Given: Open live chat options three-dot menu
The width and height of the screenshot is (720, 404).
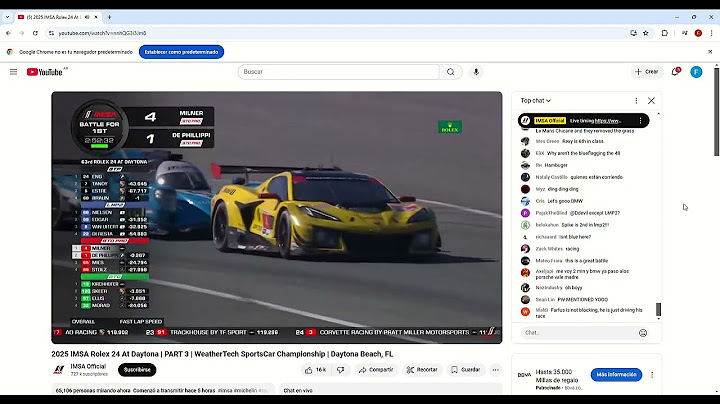Looking at the screenshot, I should (636, 101).
